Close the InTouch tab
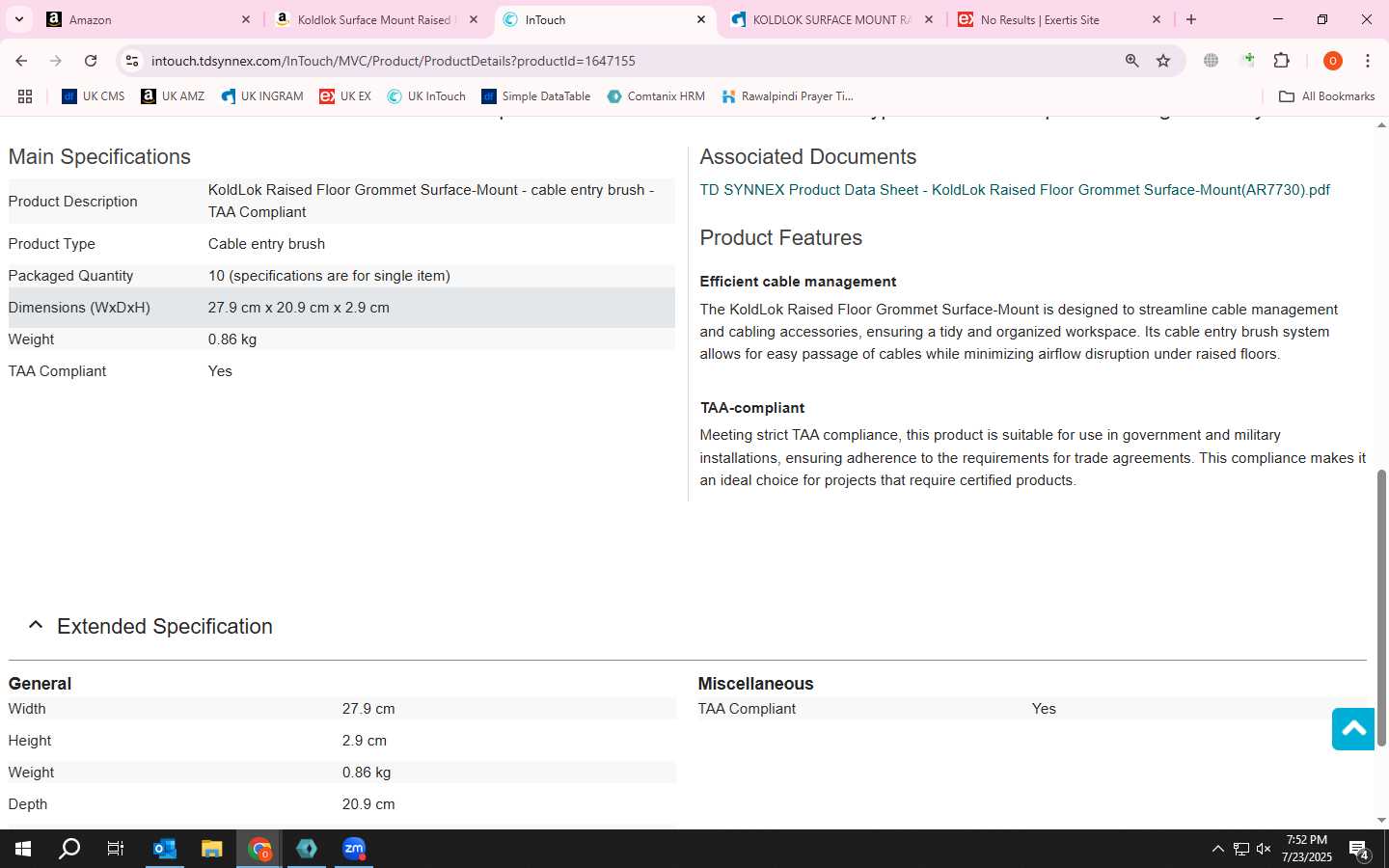 point(701,19)
